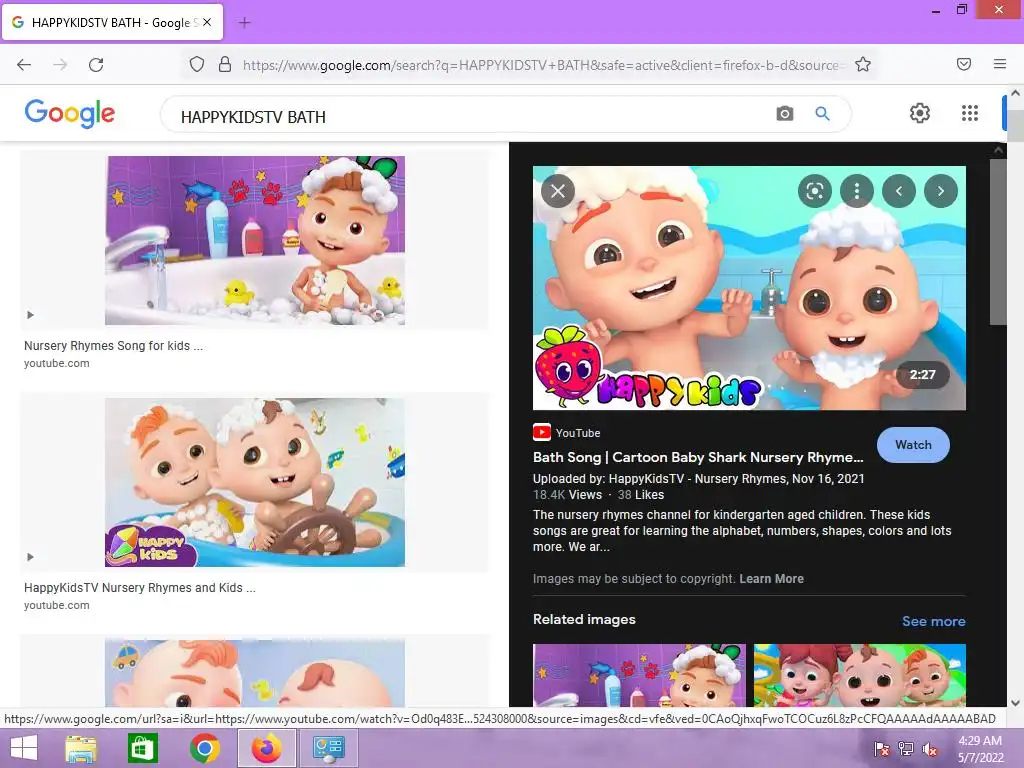Image resolution: width=1024 pixels, height=768 pixels.
Task: Click See more related images
Action: [933, 621]
